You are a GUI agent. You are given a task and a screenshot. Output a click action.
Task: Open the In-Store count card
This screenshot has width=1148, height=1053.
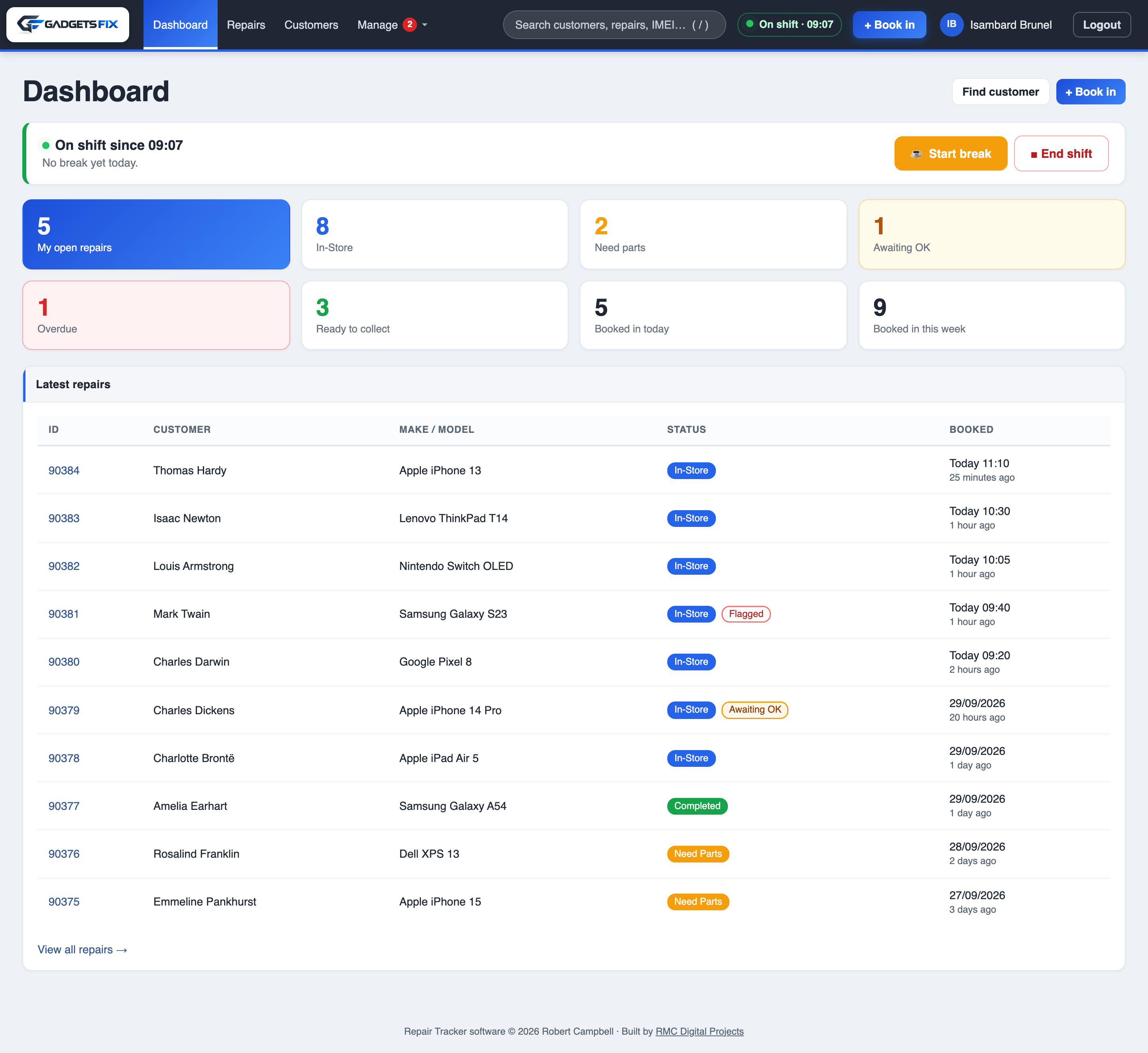435,234
